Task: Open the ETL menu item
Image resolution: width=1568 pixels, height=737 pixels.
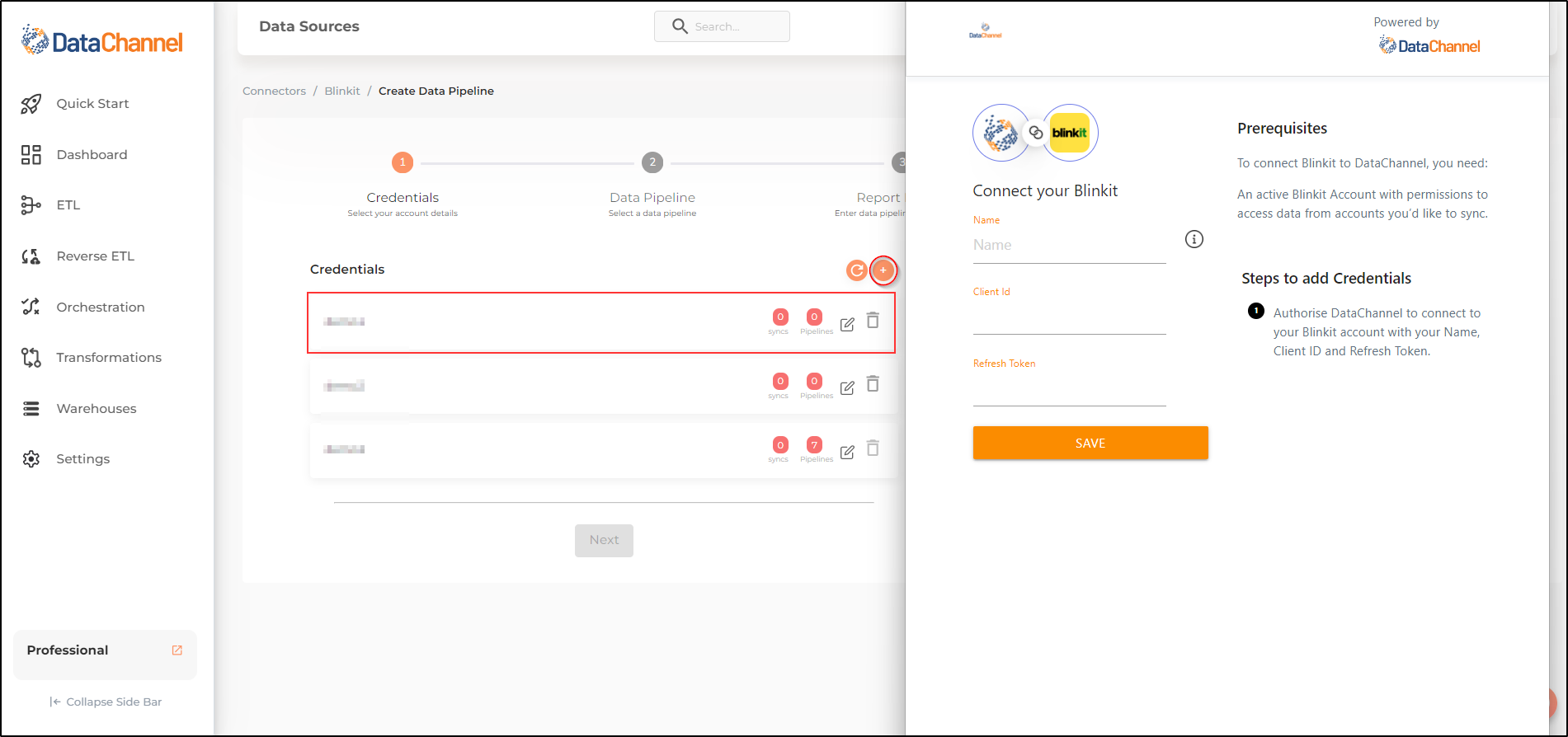Action: 68,205
